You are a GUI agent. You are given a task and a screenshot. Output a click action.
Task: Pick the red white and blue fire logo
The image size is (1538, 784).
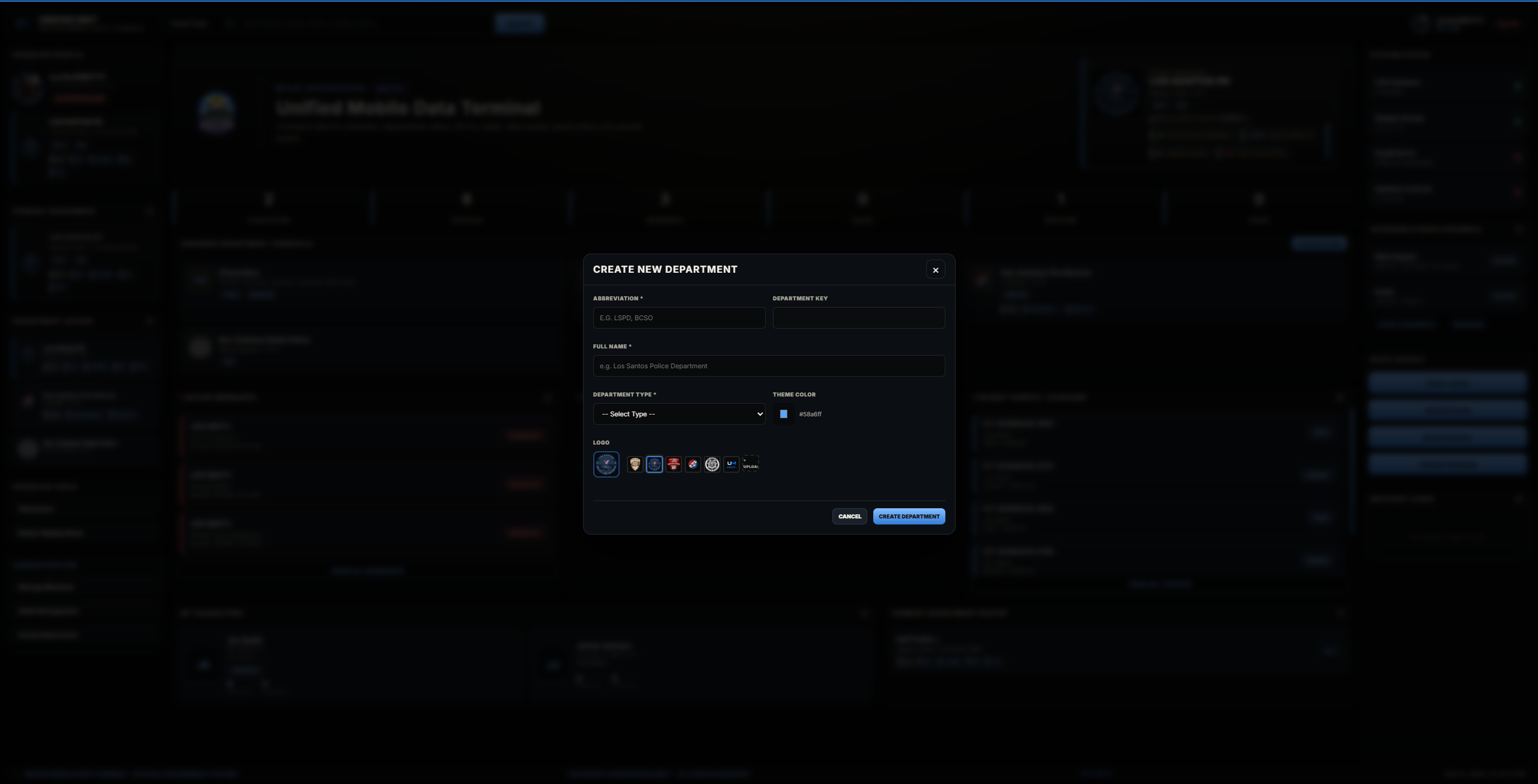692,464
